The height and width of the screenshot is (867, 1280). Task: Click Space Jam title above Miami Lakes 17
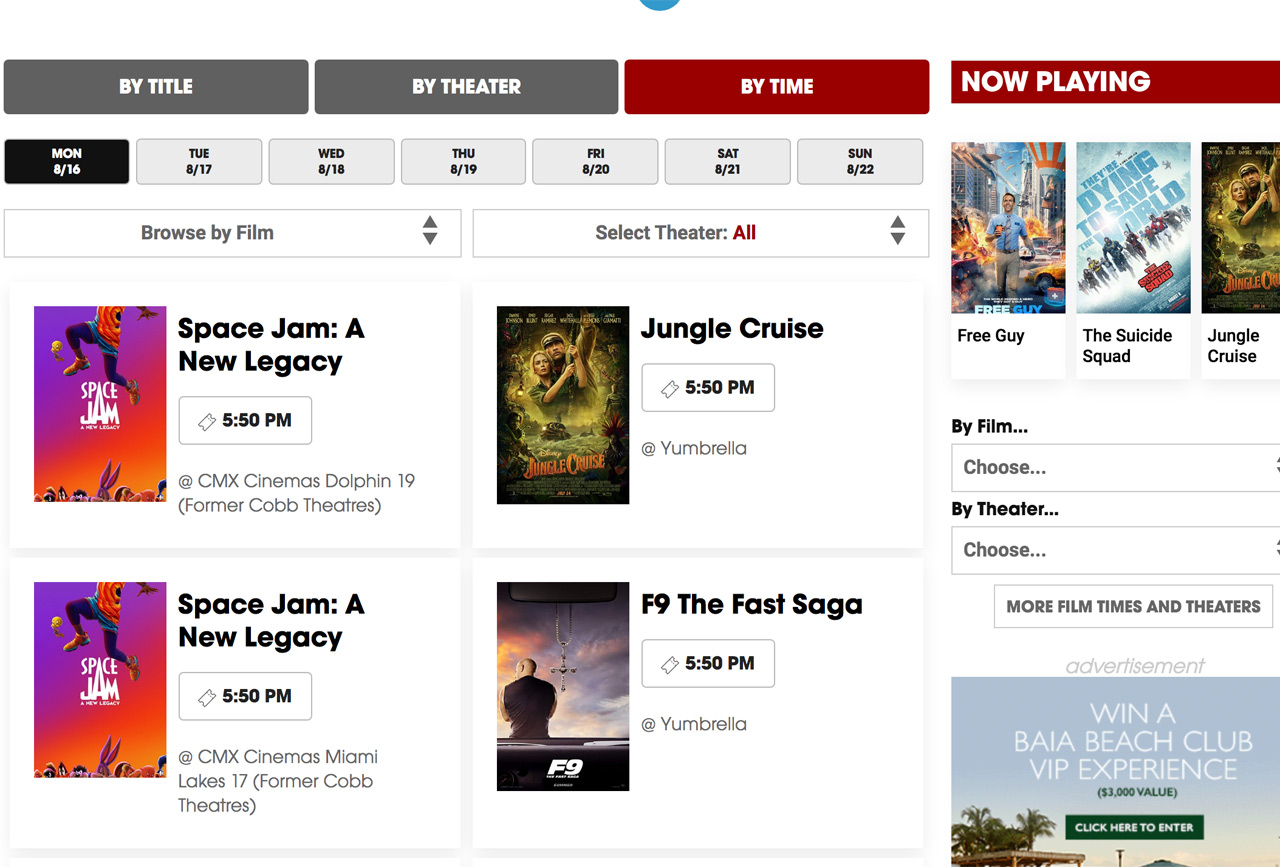tap(271, 621)
